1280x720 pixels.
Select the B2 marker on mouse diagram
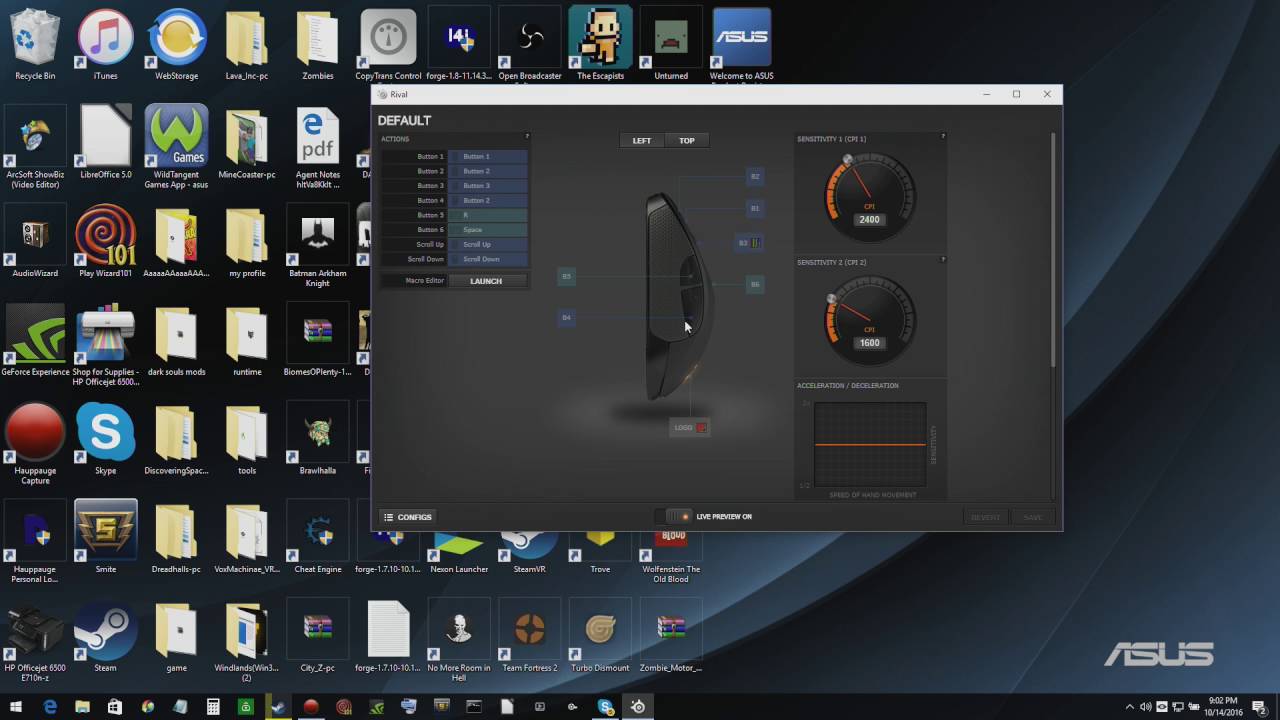[x=755, y=176]
